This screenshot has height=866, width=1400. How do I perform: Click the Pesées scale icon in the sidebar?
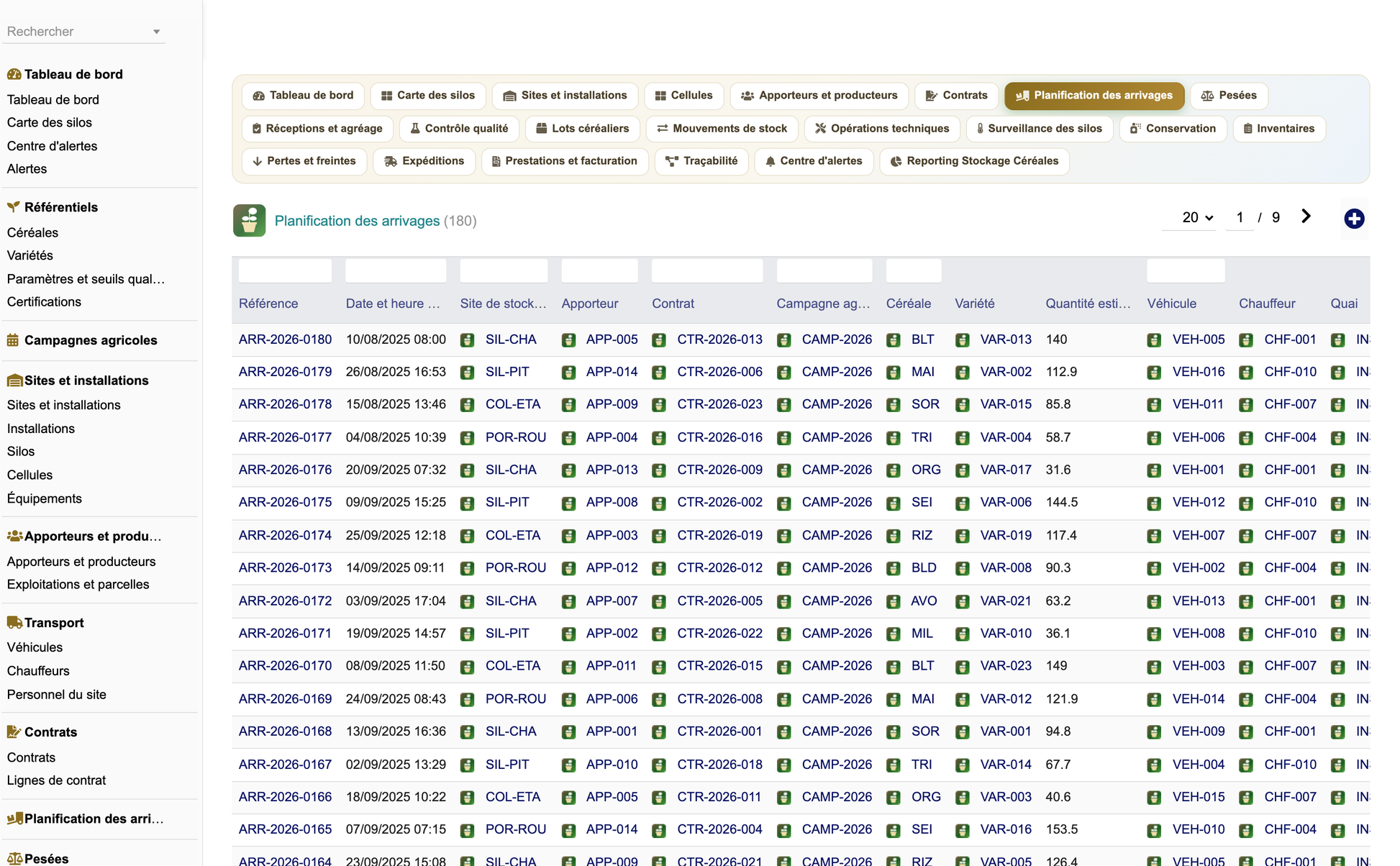[x=14, y=858]
